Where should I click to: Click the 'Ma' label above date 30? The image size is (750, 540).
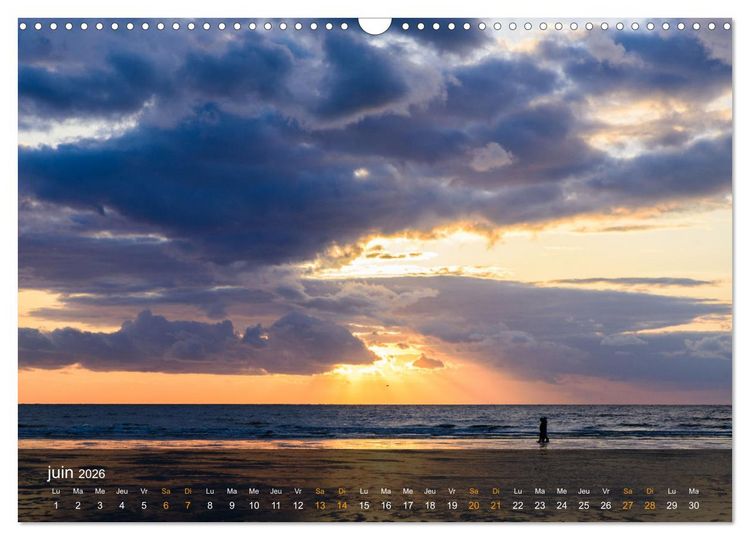point(694,491)
